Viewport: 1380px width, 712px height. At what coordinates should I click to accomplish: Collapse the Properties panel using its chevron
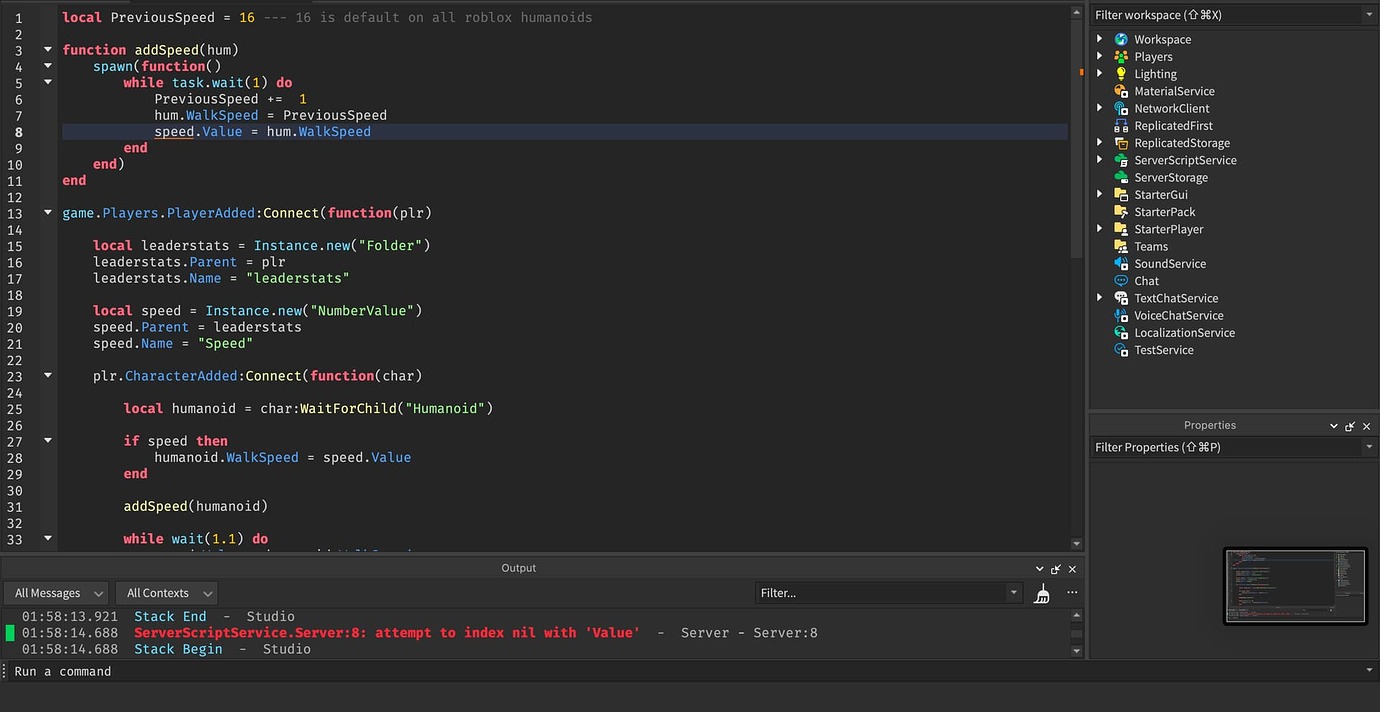(1333, 426)
